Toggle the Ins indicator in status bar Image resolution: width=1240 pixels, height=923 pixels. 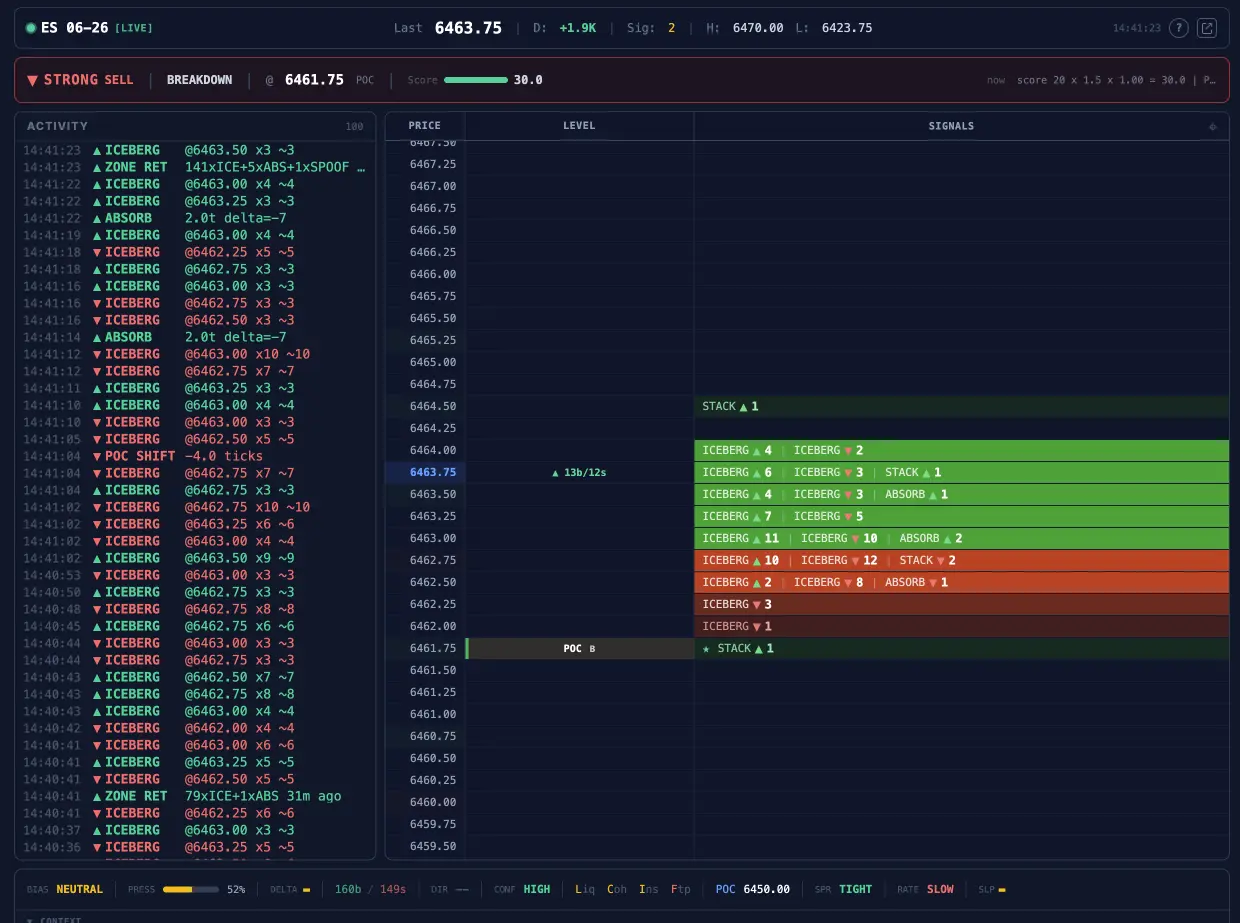click(647, 889)
